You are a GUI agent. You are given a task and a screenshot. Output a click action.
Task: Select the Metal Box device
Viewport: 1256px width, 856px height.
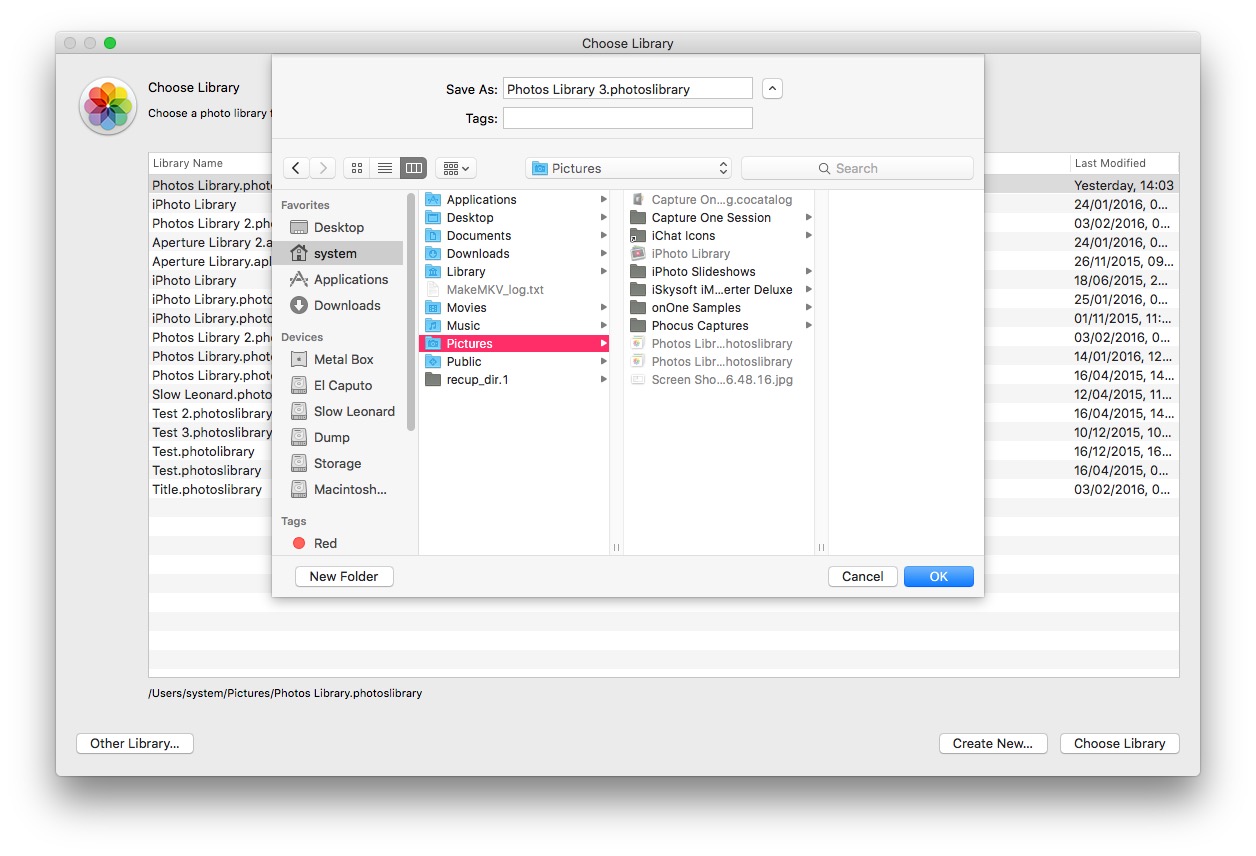tap(343, 359)
